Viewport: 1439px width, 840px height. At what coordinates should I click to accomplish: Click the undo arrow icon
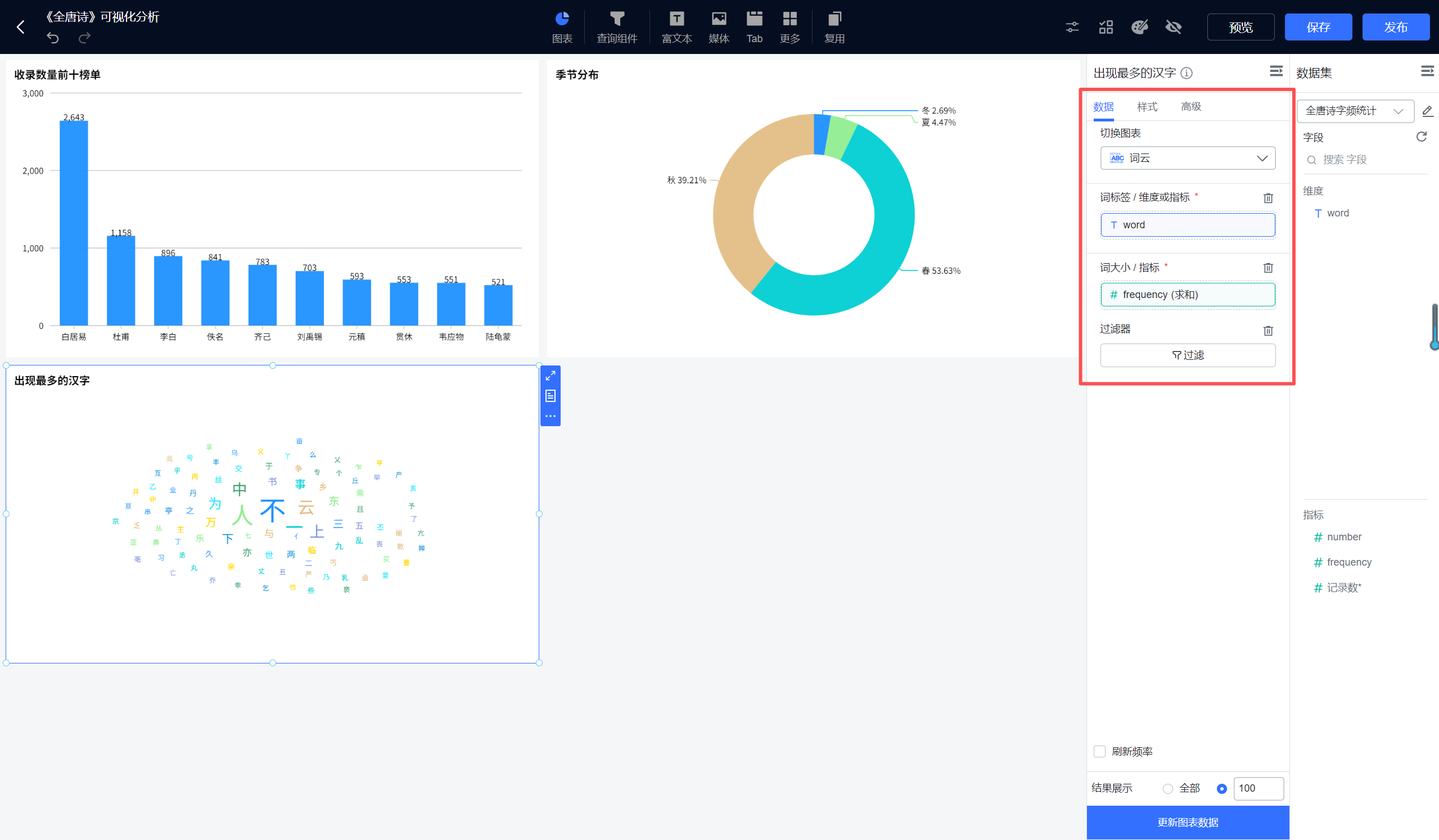click(52, 38)
